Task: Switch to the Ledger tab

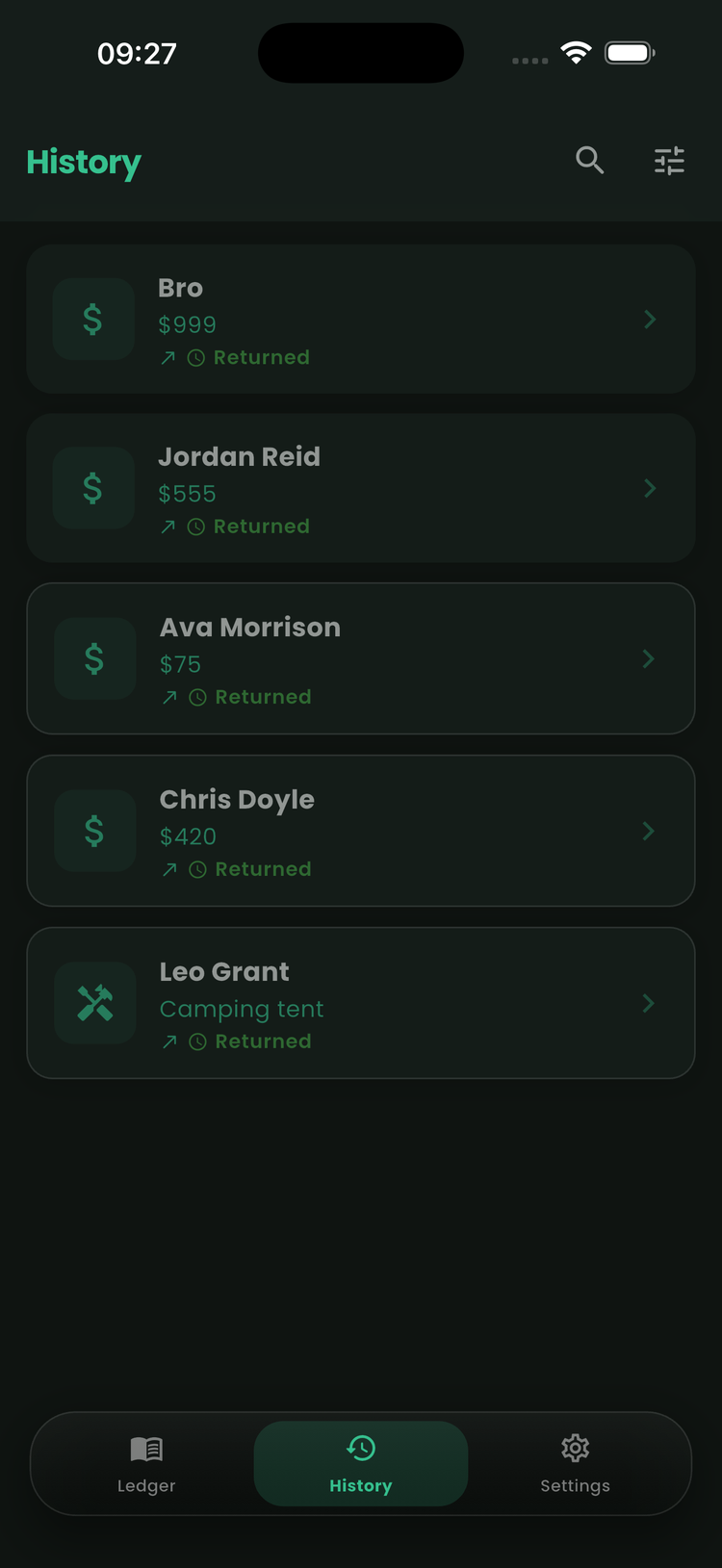Action: pos(146,1464)
